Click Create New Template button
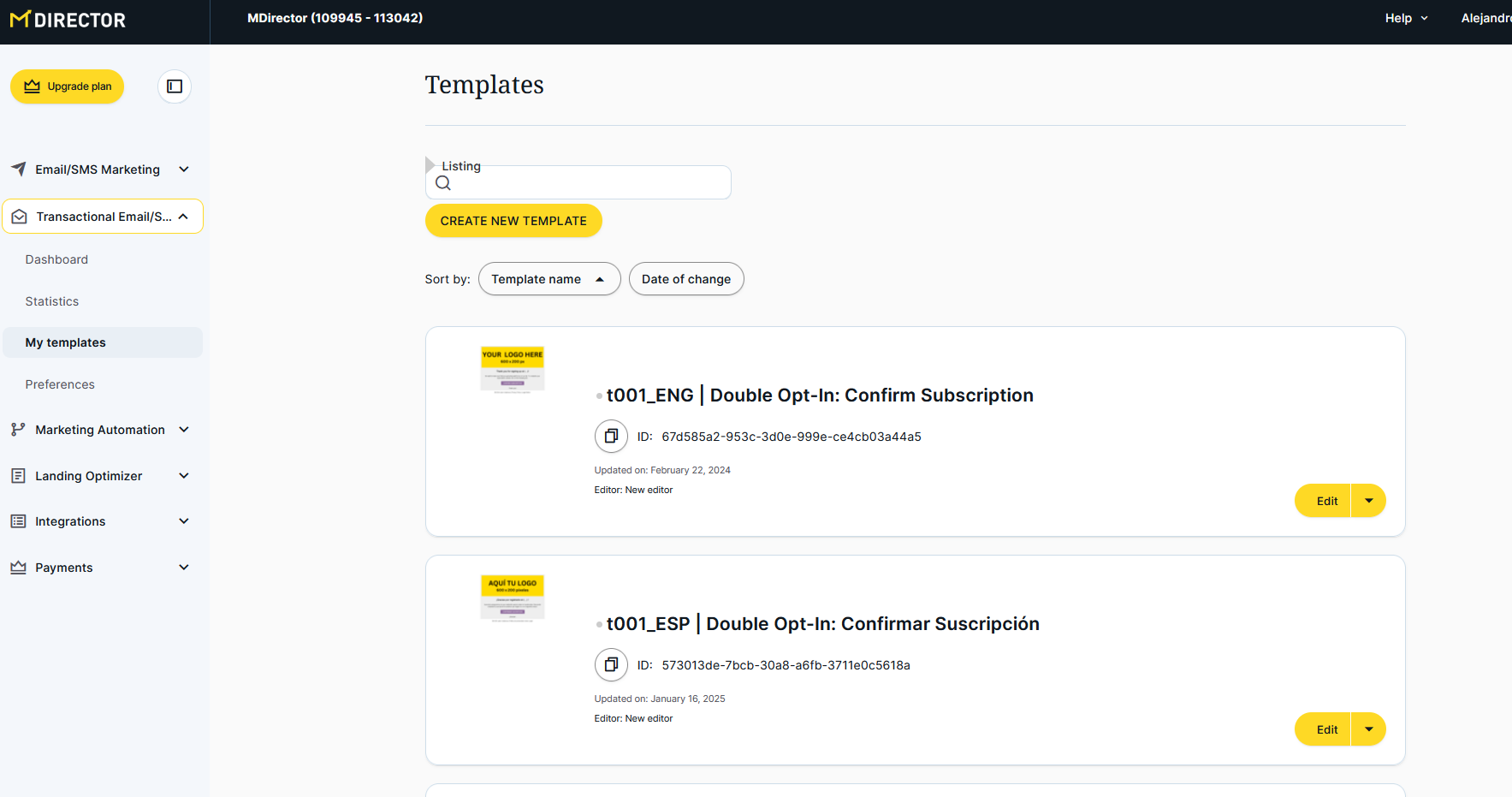Image resolution: width=1512 pixels, height=797 pixels. click(x=513, y=221)
